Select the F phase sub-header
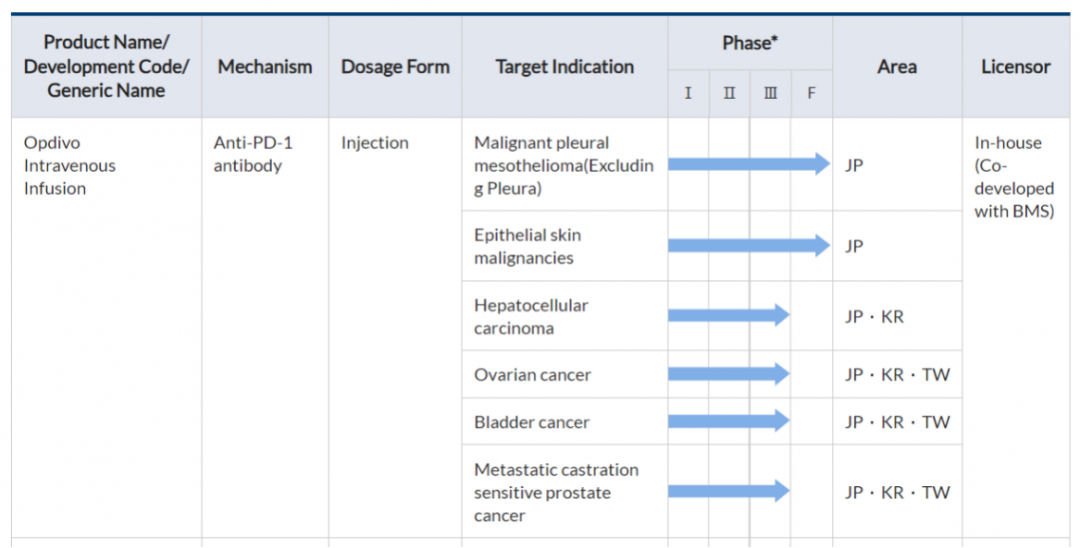 [x=811, y=93]
